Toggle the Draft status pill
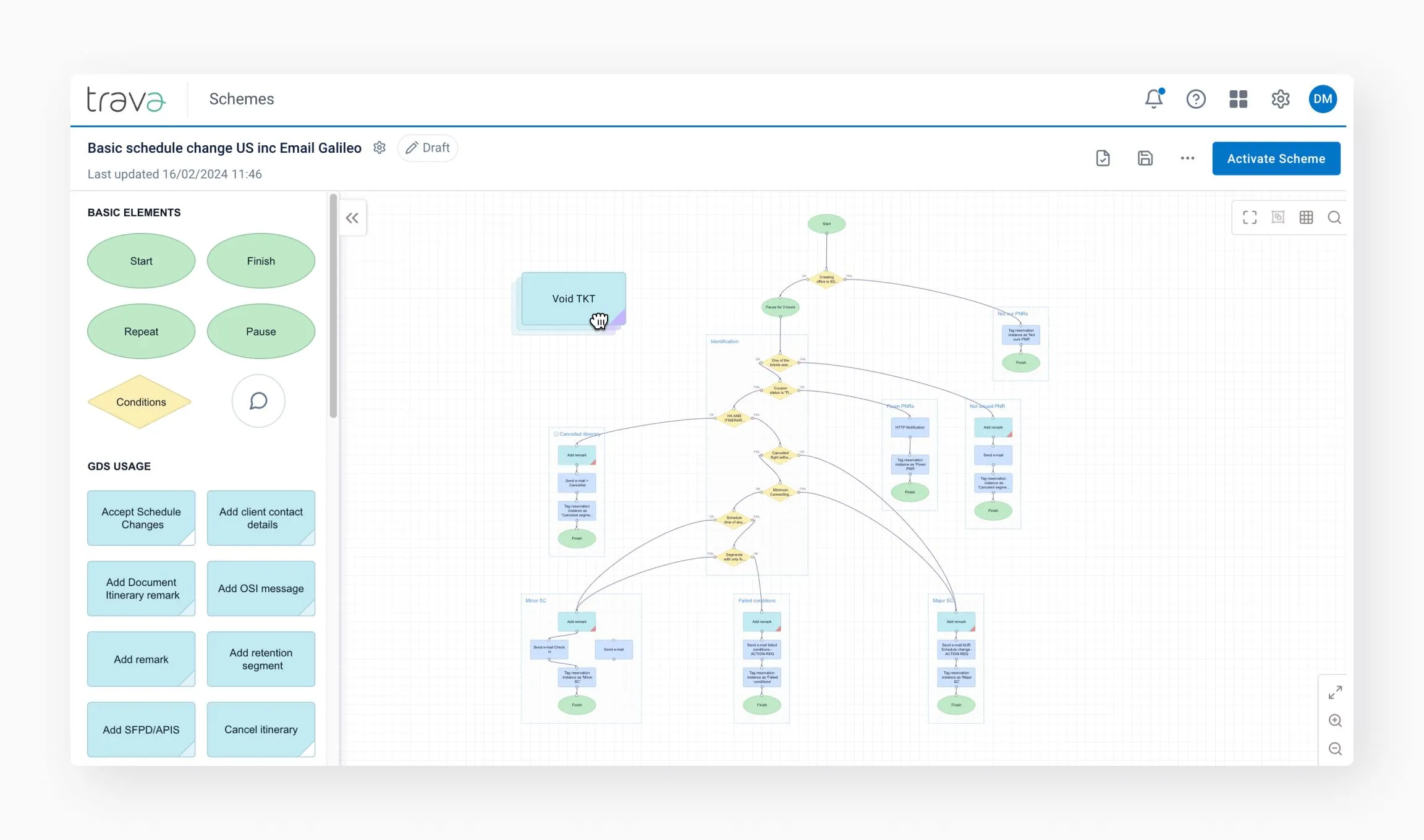The width and height of the screenshot is (1424, 840). pyautogui.click(x=428, y=148)
